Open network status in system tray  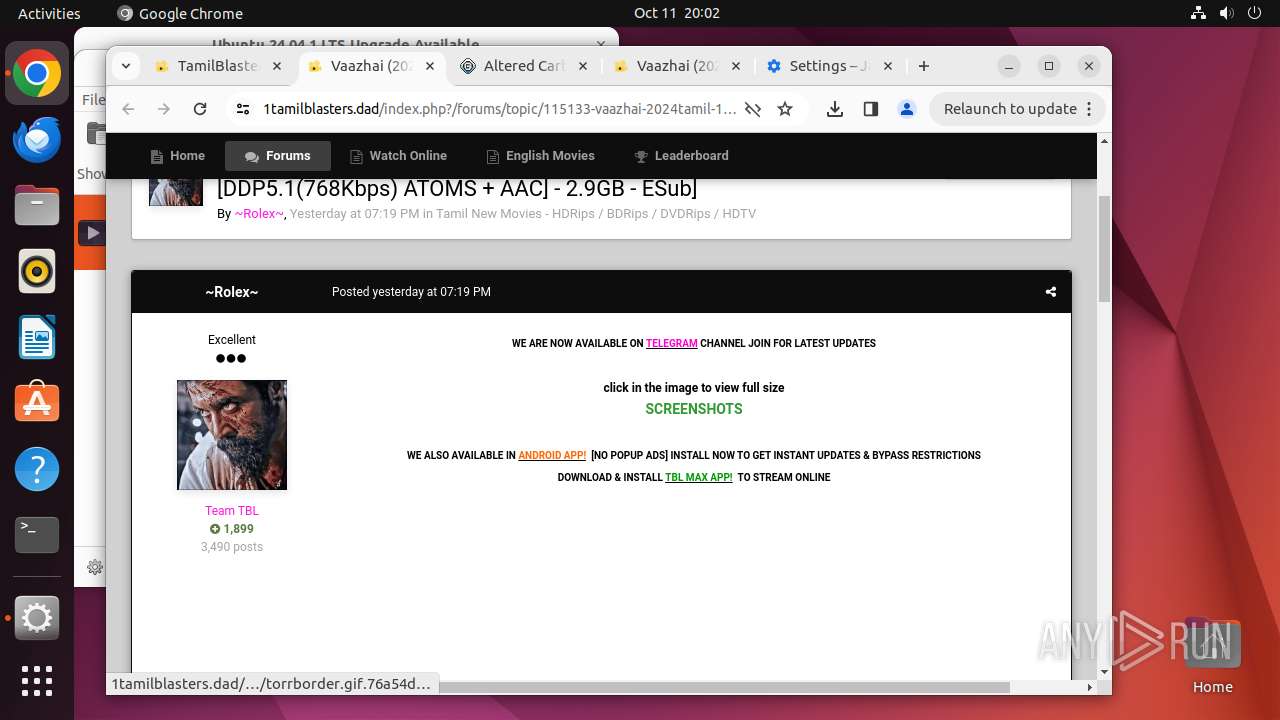(x=1198, y=13)
